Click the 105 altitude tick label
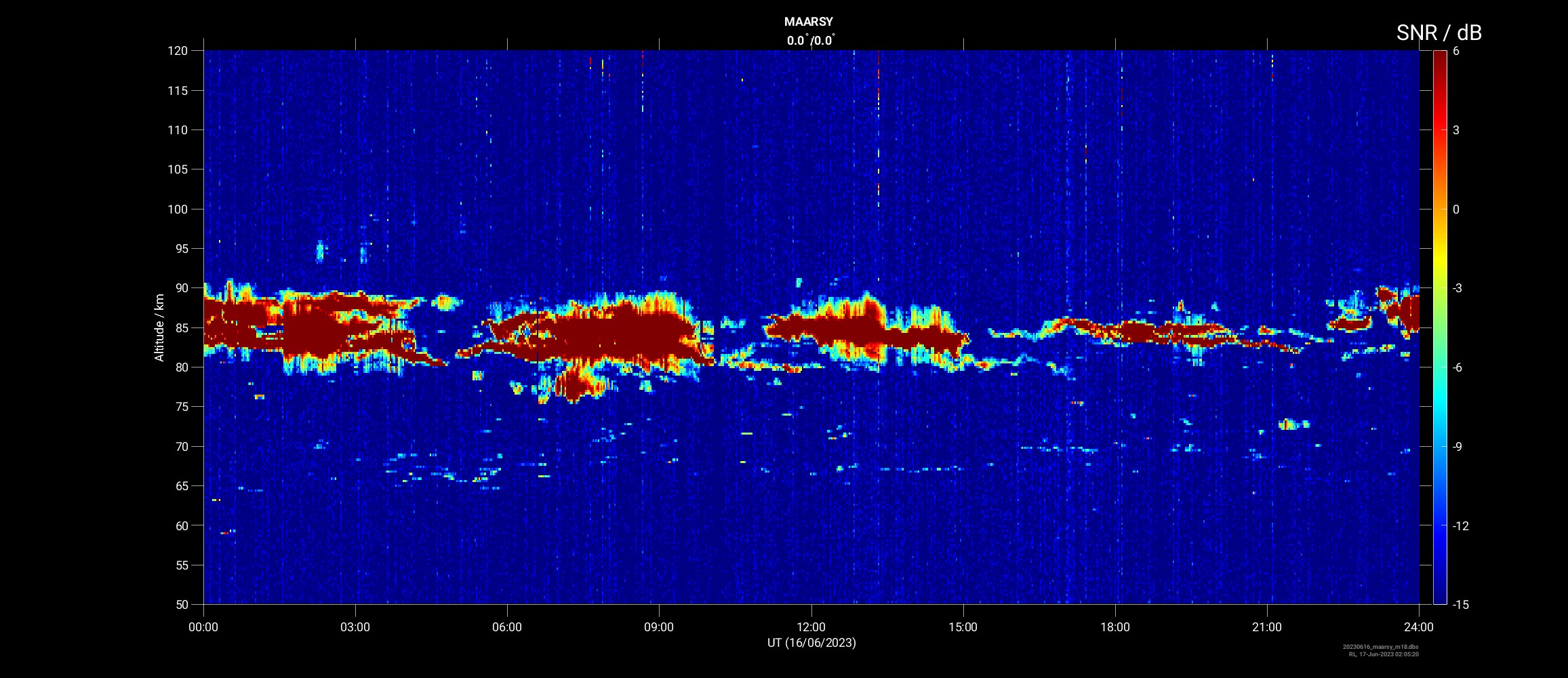 coord(178,169)
